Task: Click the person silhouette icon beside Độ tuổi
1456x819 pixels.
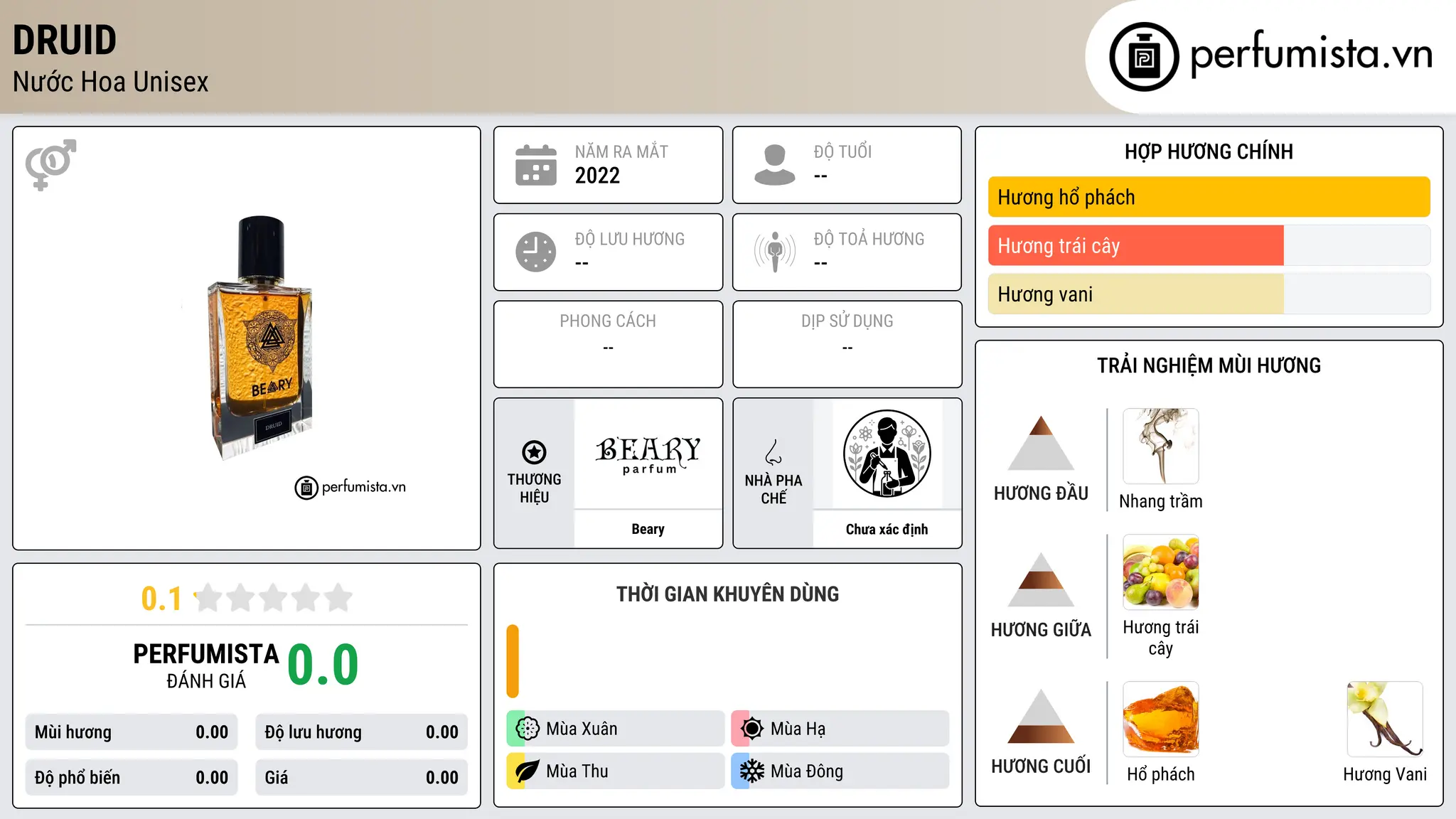Action: point(774,165)
